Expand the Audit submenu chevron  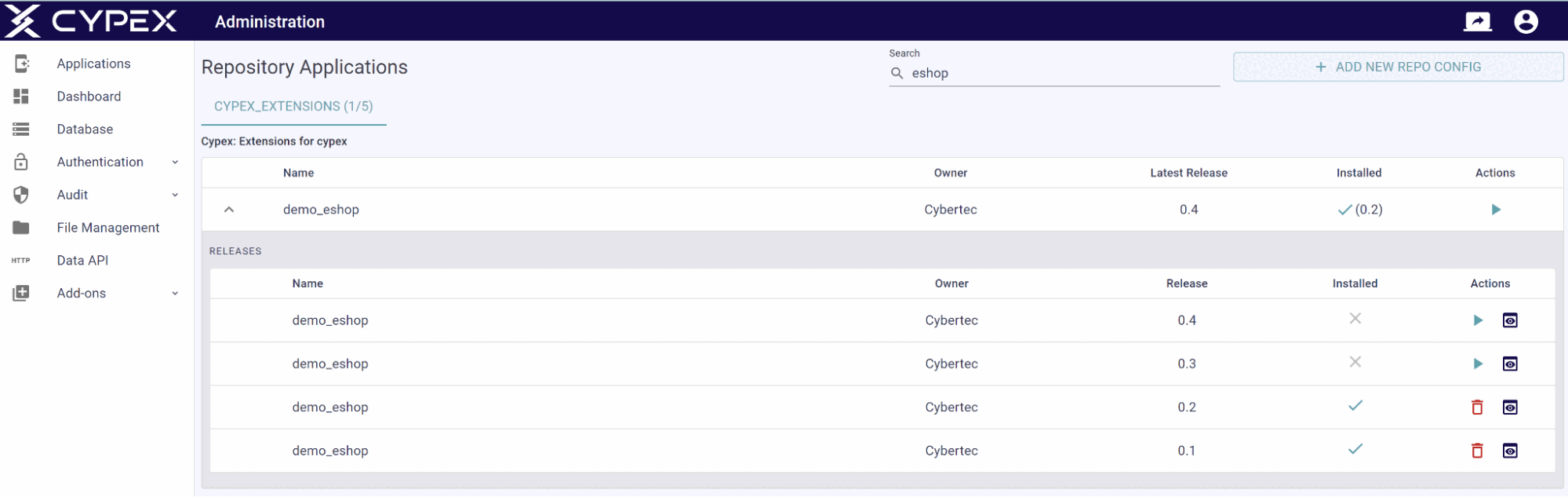pyautogui.click(x=175, y=196)
